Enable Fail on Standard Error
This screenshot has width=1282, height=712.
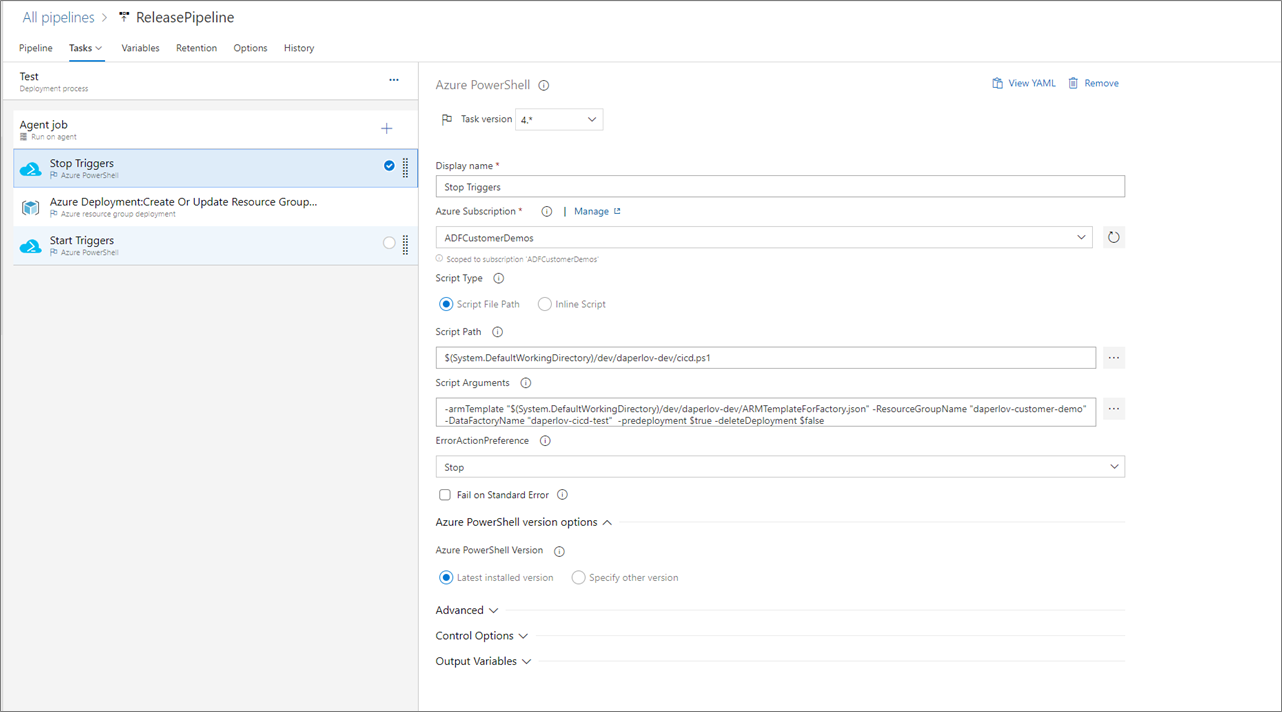point(444,494)
